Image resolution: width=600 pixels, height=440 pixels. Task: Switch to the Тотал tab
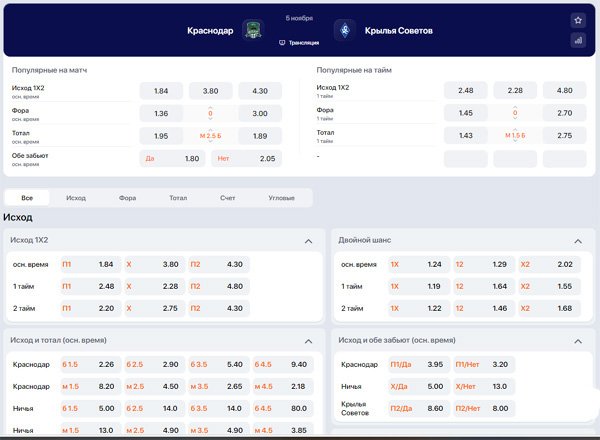click(178, 198)
